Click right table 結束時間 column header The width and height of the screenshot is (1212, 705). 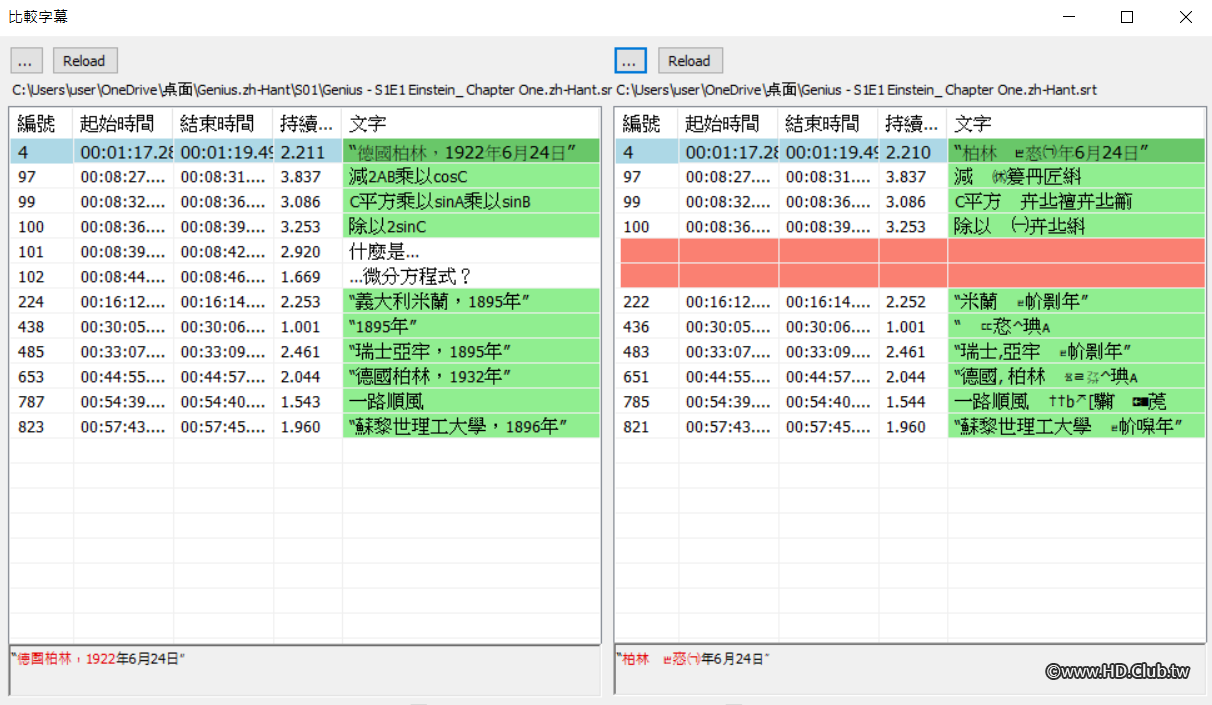(x=828, y=124)
